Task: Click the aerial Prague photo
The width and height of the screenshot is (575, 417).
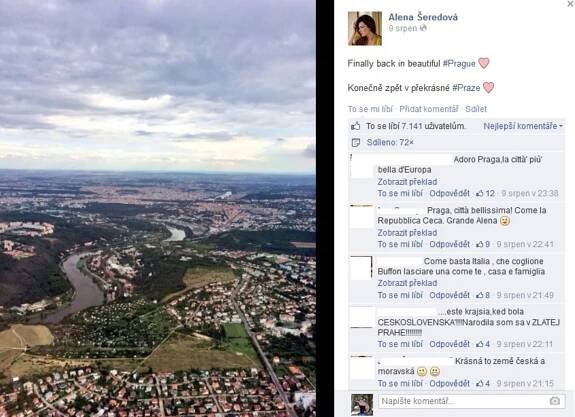Action: point(158,208)
